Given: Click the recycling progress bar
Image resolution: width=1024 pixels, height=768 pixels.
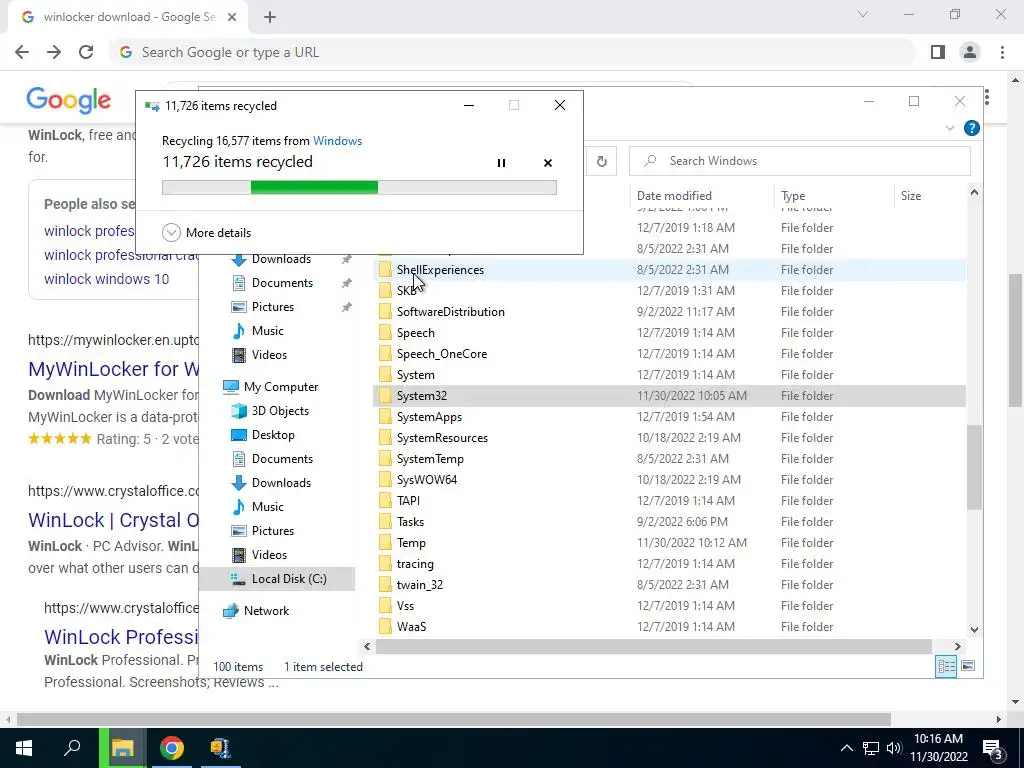Looking at the screenshot, I should pyautogui.click(x=359, y=187).
